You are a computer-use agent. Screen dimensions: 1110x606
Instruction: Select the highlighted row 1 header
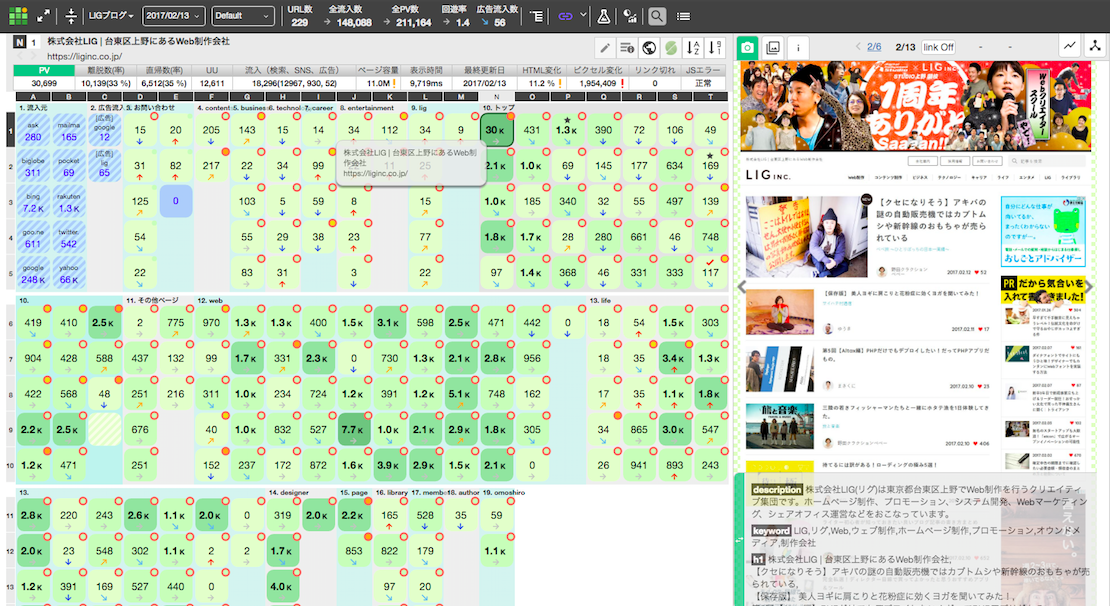11,130
